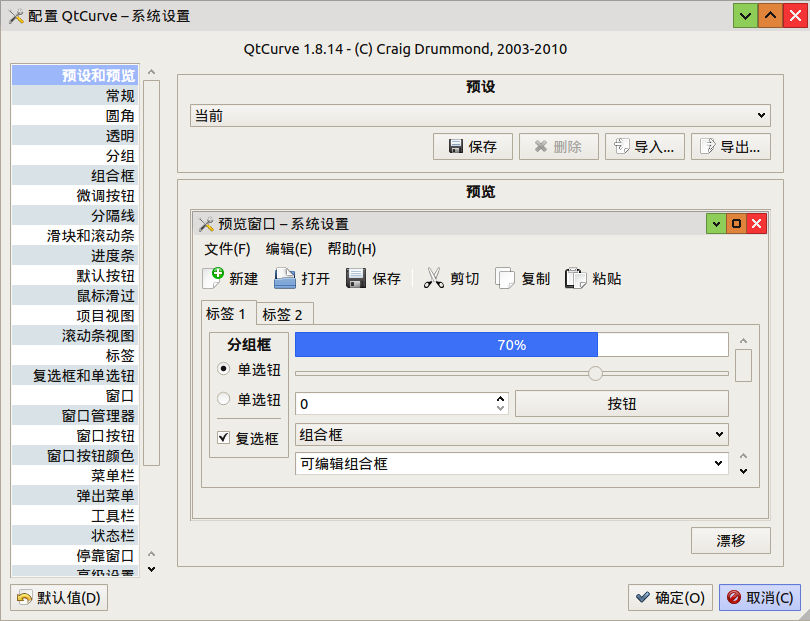The width and height of the screenshot is (810, 621).
Task: Click the 打开 (Open) folder icon
Action: [284, 278]
